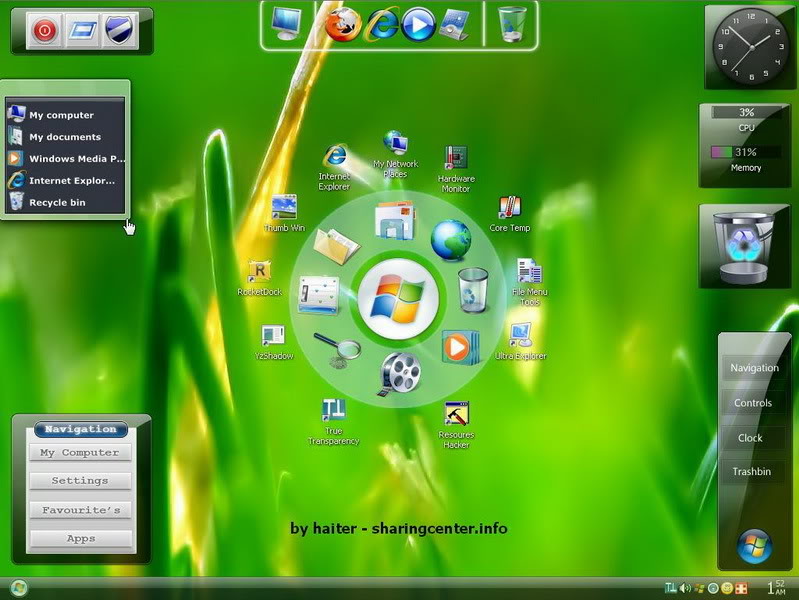Screen dimensions: 799x600
Task: Open the film reel icon in the circle dock
Action: click(x=401, y=374)
